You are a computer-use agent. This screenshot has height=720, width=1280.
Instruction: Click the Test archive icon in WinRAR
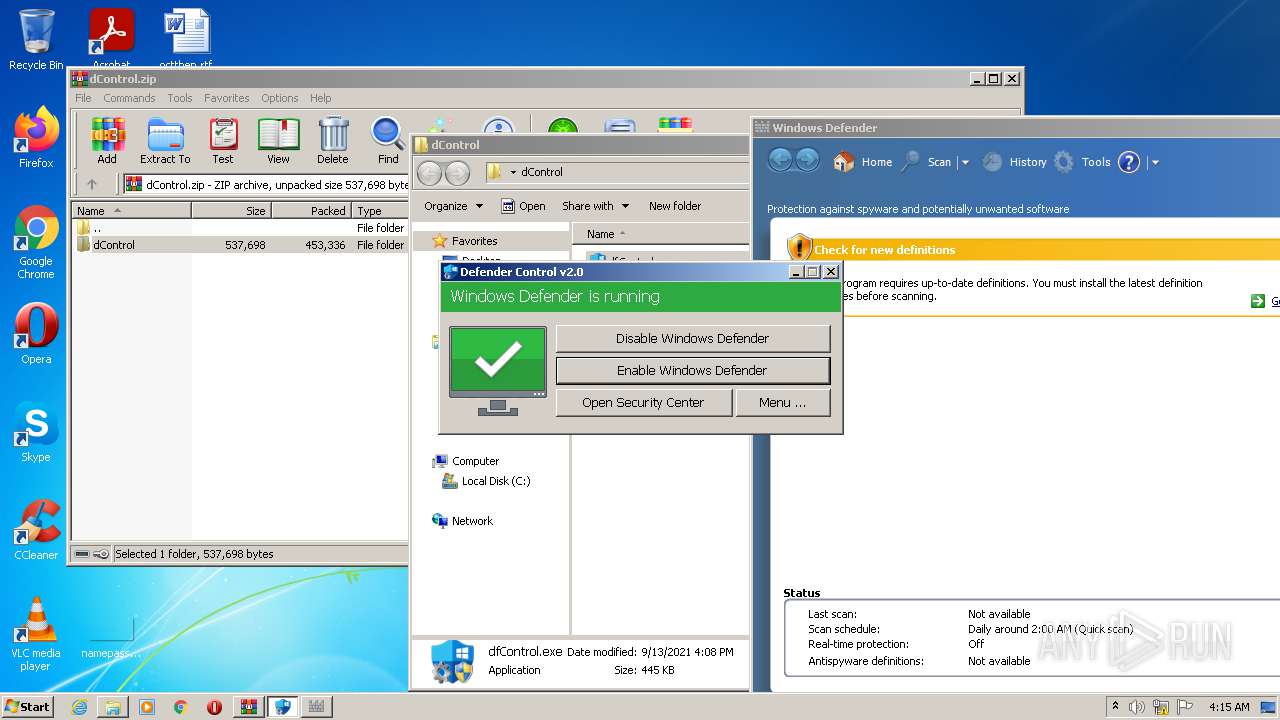pyautogui.click(x=223, y=141)
